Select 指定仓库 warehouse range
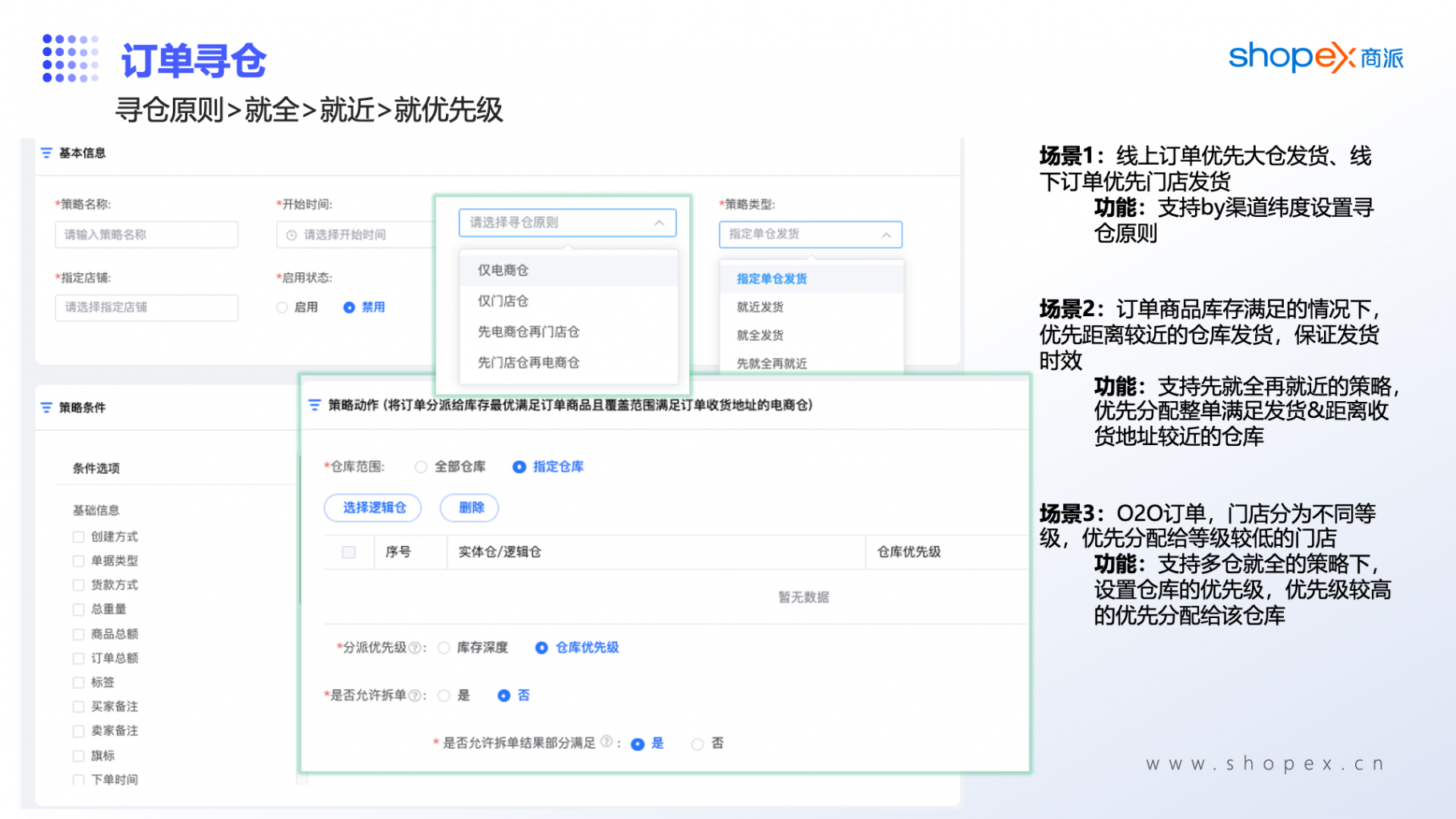 pyautogui.click(x=519, y=467)
